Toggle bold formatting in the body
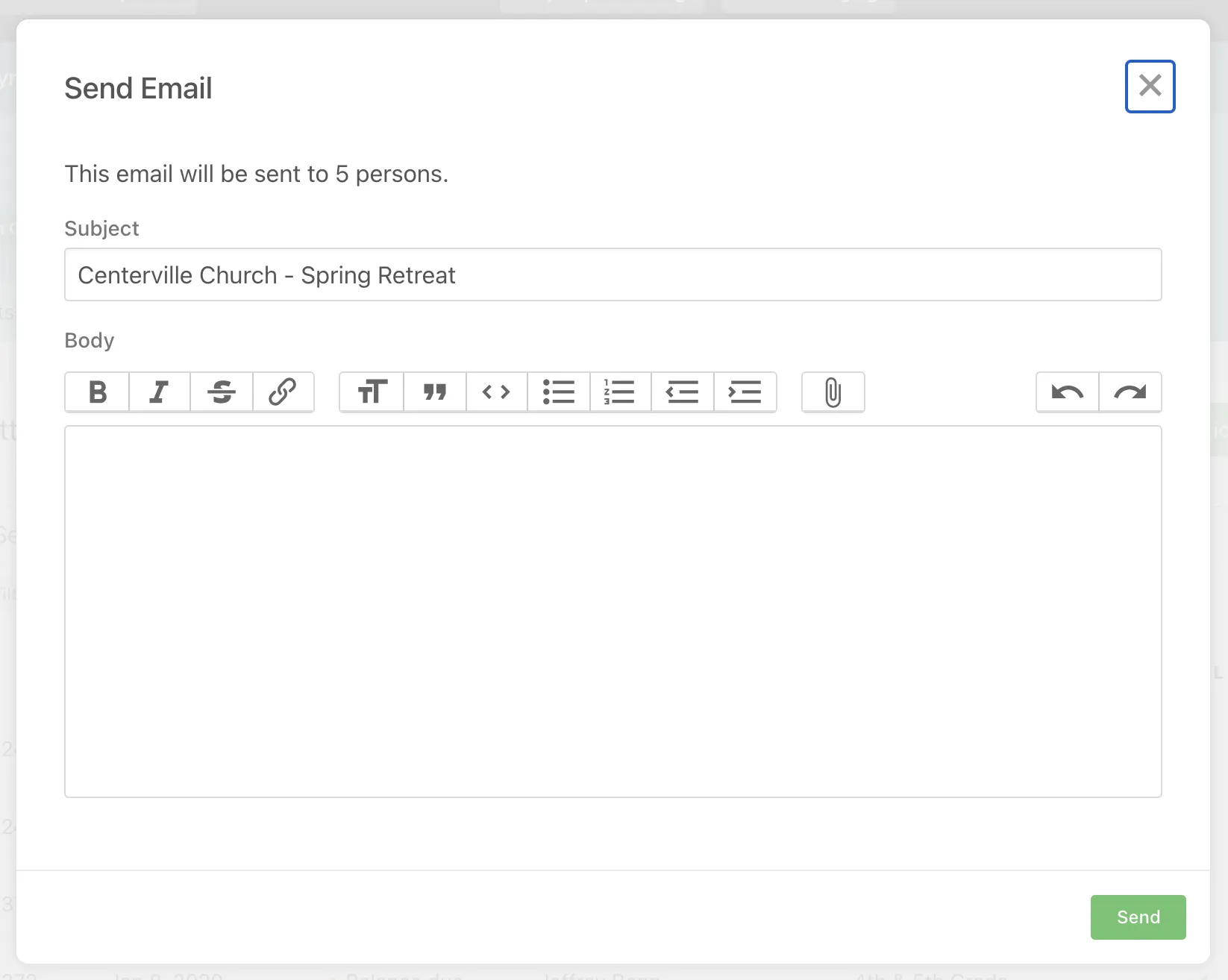The image size is (1228, 980). [x=97, y=392]
